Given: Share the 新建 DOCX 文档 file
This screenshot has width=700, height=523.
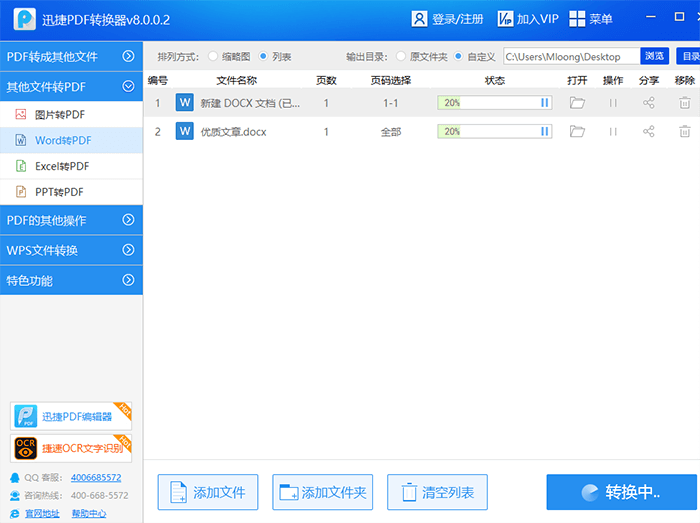Looking at the screenshot, I should (649, 103).
